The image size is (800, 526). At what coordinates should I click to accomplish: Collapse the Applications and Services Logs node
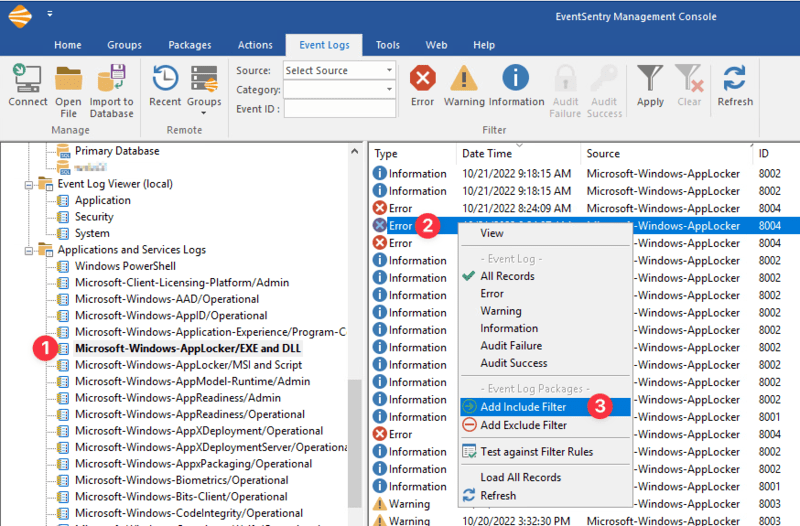[x=29, y=251]
